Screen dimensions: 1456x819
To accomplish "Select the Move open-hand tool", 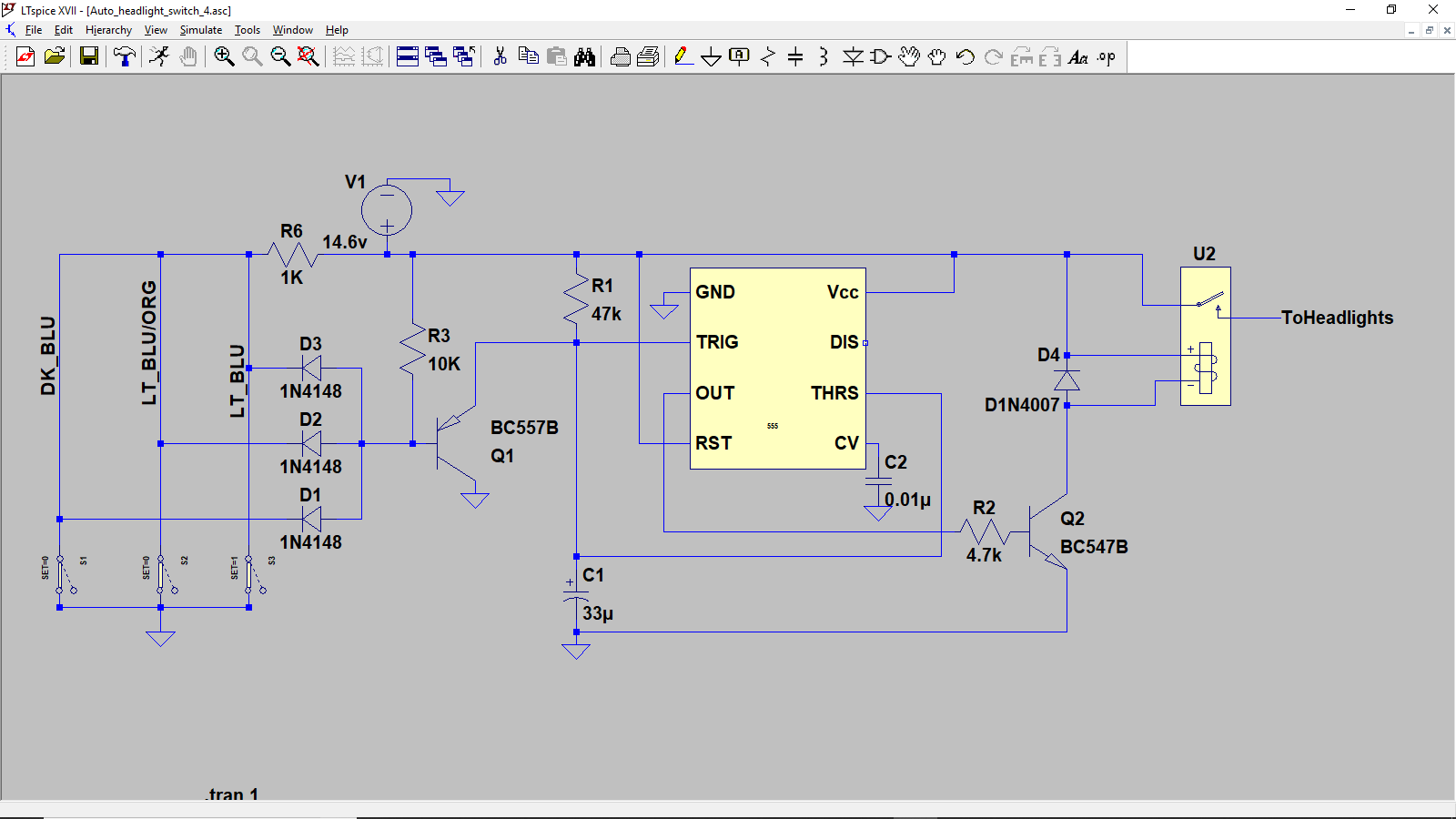I will click(x=909, y=57).
